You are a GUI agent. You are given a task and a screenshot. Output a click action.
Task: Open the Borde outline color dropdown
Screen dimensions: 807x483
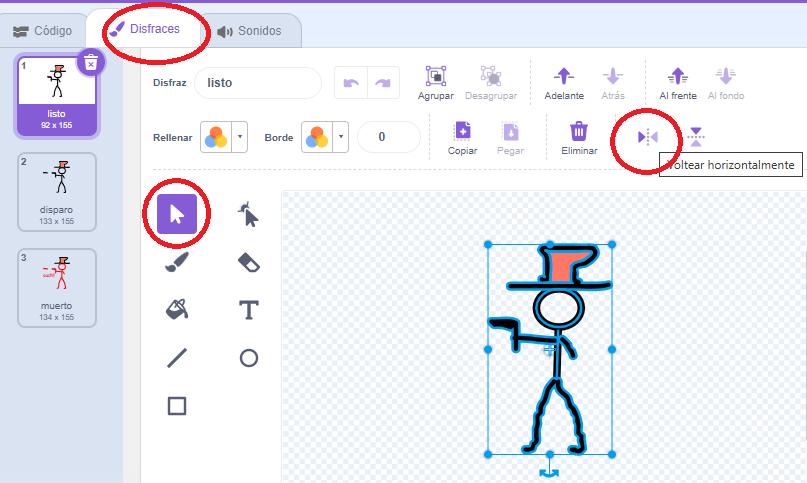tap(327, 137)
